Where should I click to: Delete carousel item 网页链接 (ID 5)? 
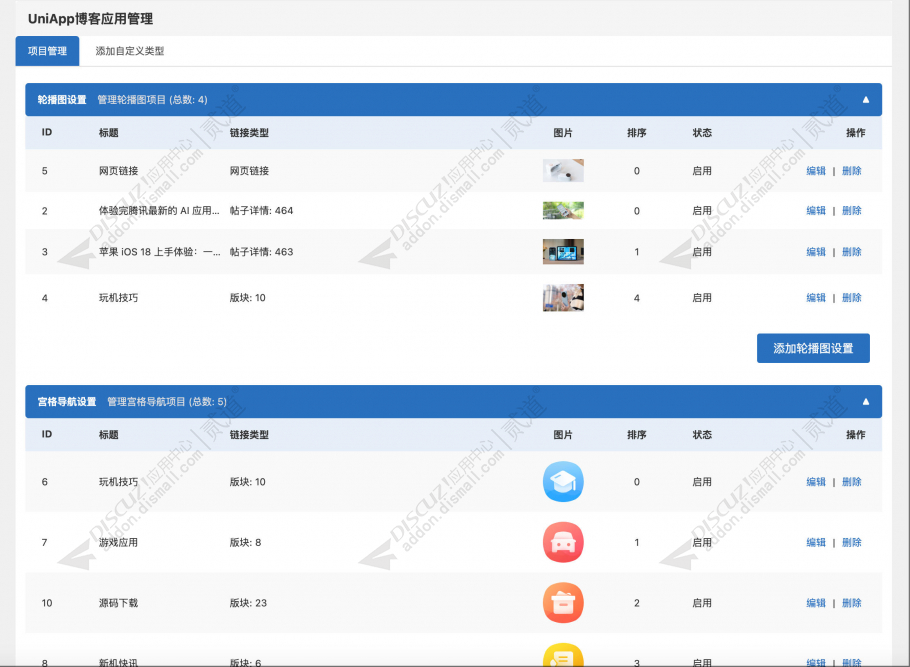[851, 171]
